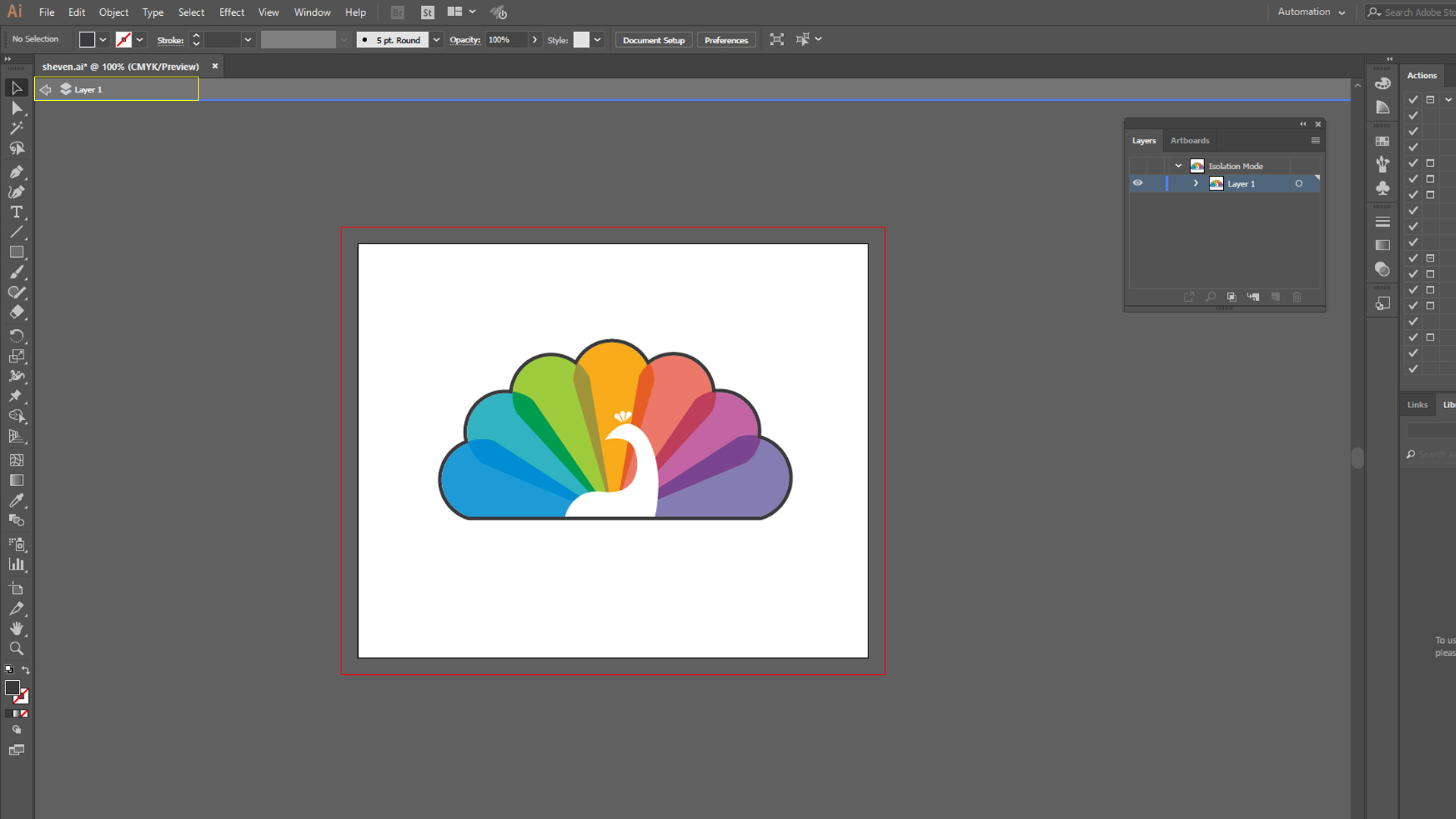1456x819 pixels.
Task: Select the Pen tool
Action: pyautogui.click(x=16, y=171)
